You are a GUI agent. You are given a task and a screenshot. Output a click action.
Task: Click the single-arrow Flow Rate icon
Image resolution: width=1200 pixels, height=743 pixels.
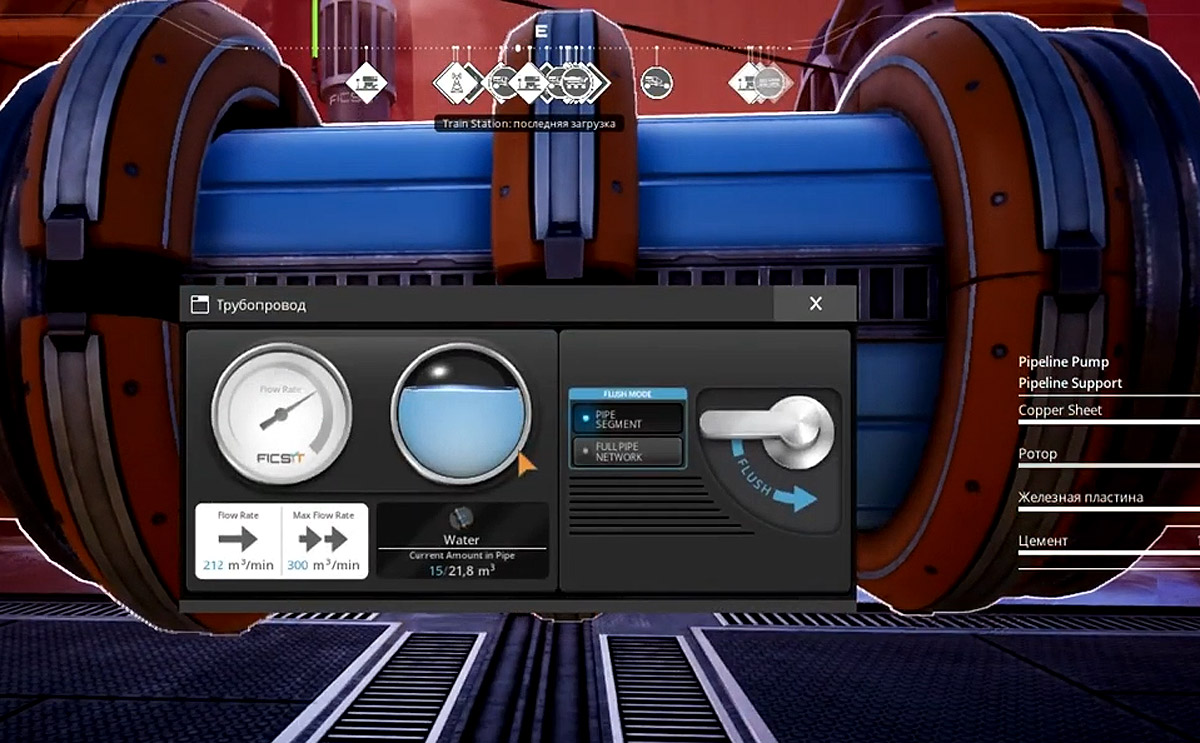[238, 540]
